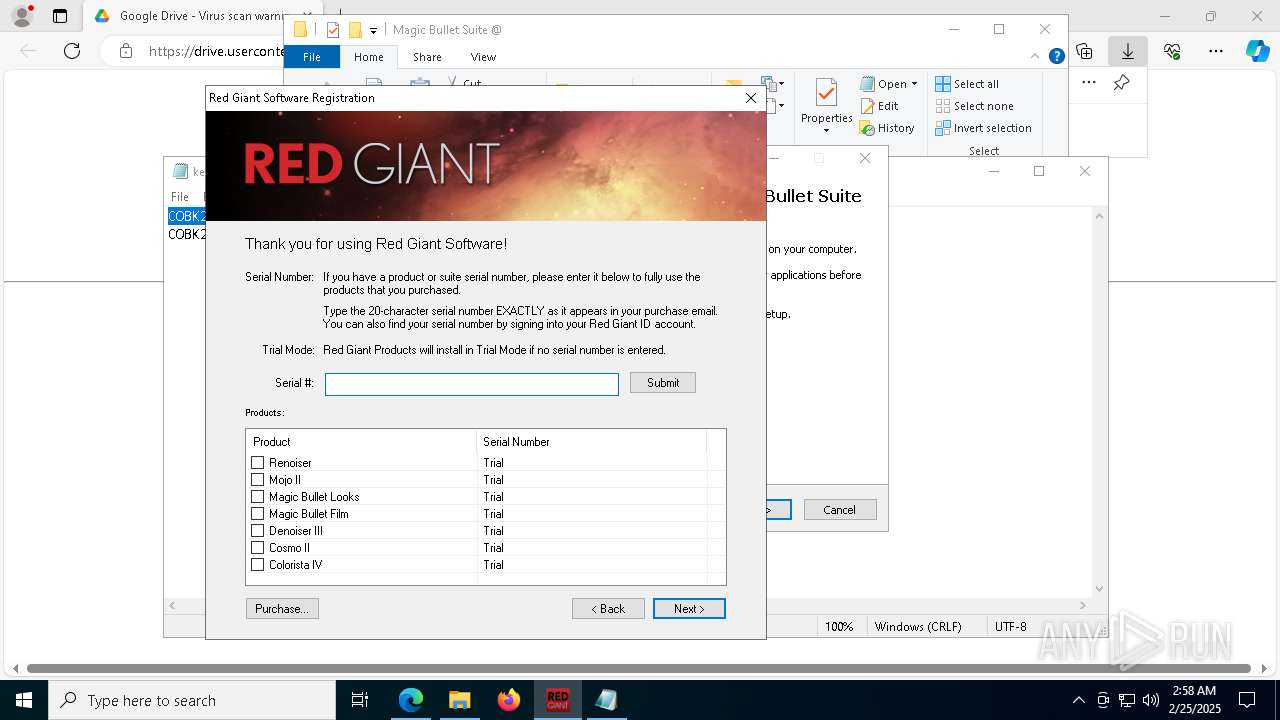This screenshot has width=1280, height=720.
Task: Choose Select none in the ribbon
Action: click(x=975, y=106)
